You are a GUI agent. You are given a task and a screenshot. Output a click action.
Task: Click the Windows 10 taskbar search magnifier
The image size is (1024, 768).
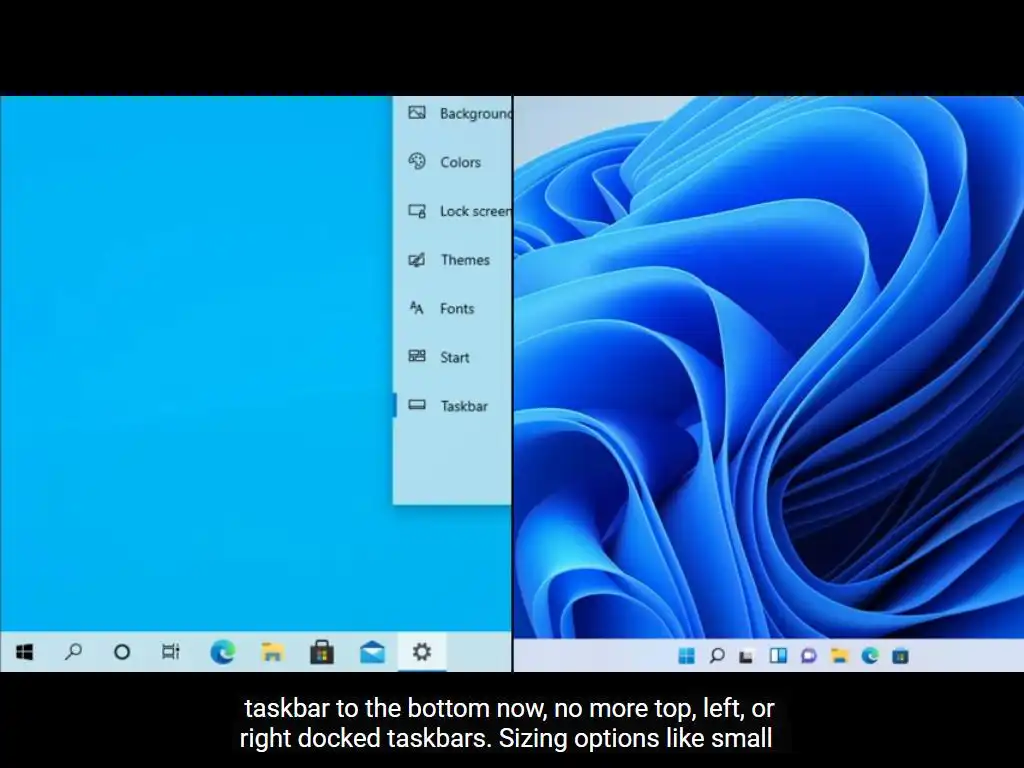coord(73,652)
